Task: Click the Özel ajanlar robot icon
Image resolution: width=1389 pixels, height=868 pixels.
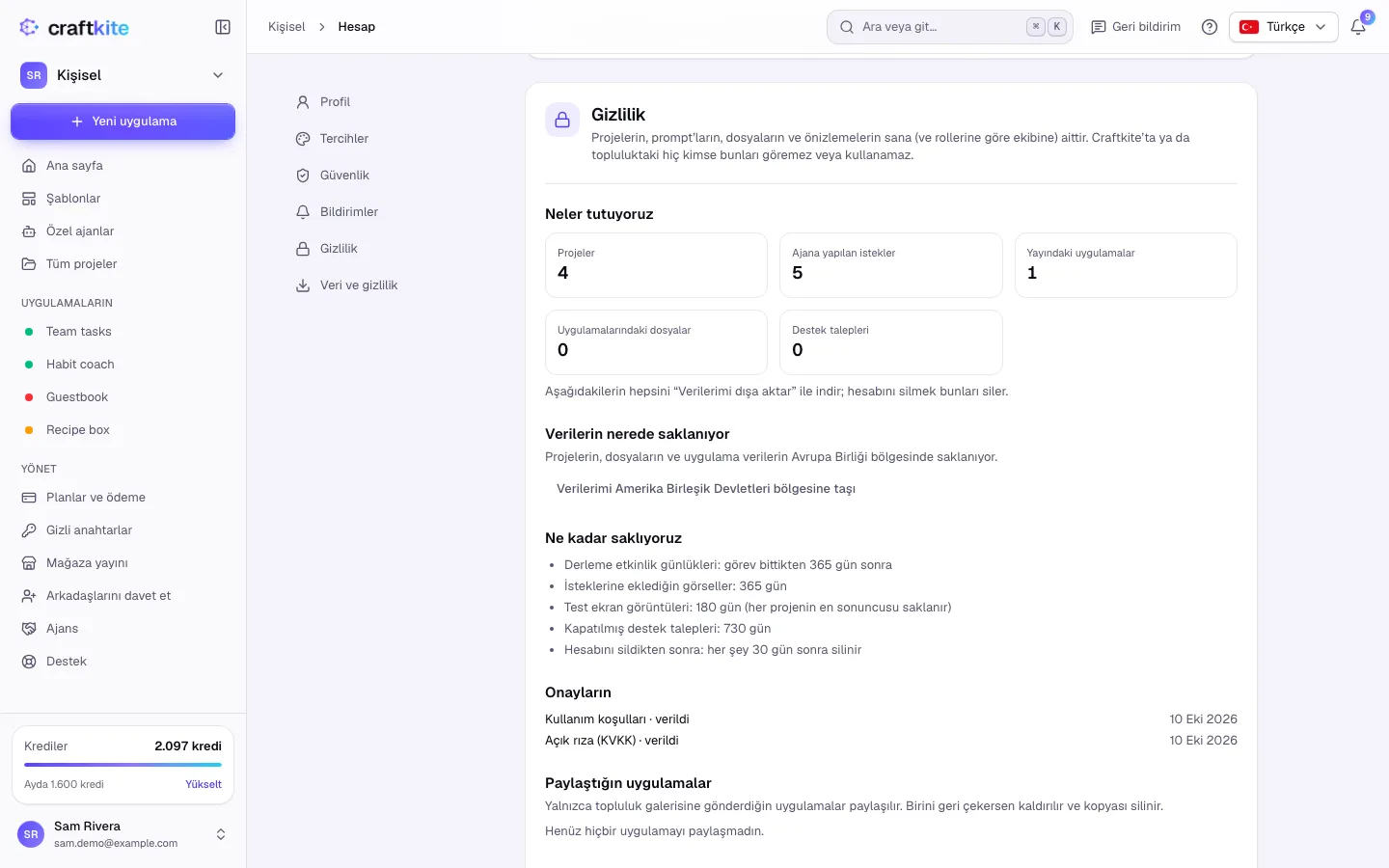Action: 29,231
